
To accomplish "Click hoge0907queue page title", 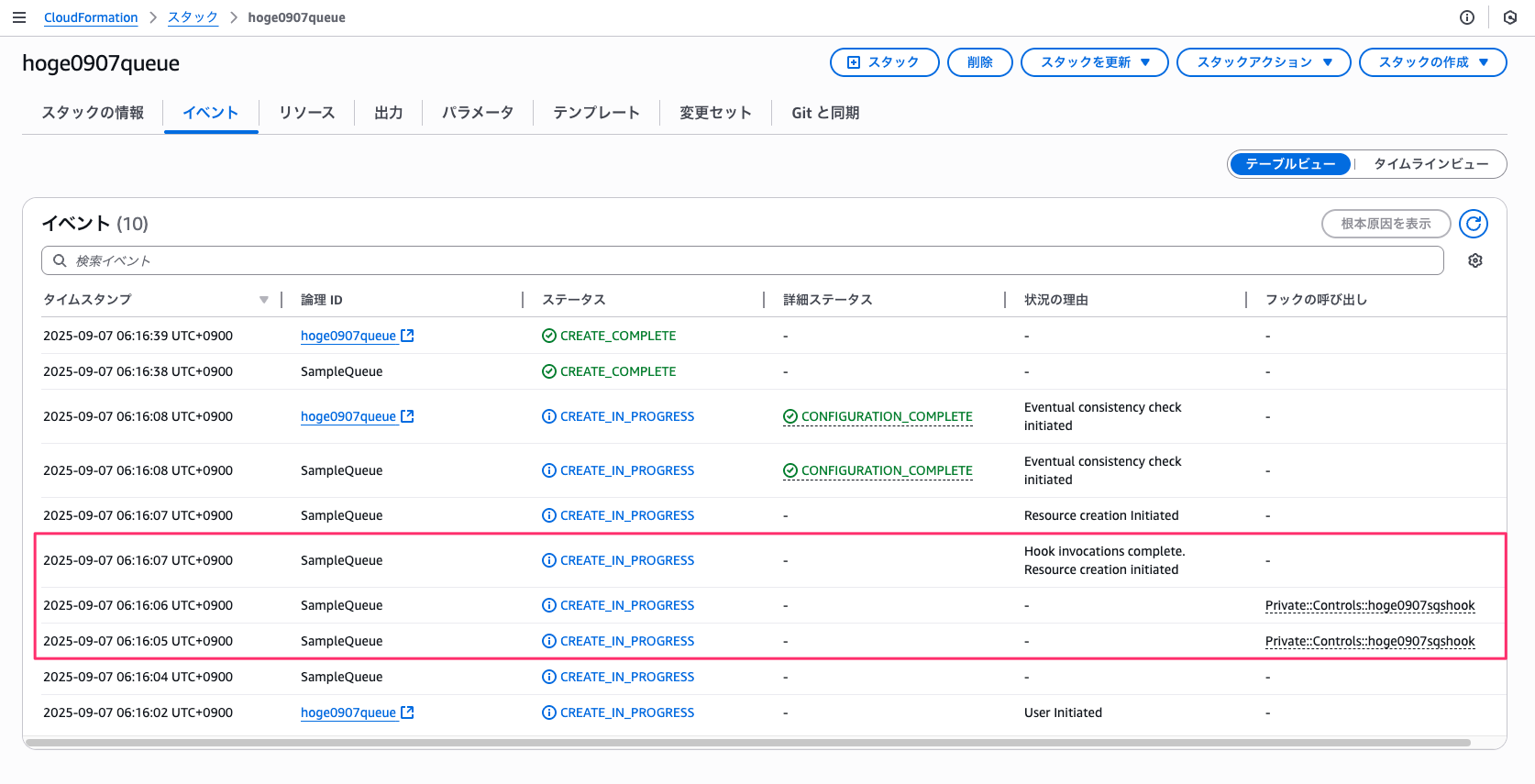I will (101, 63).
